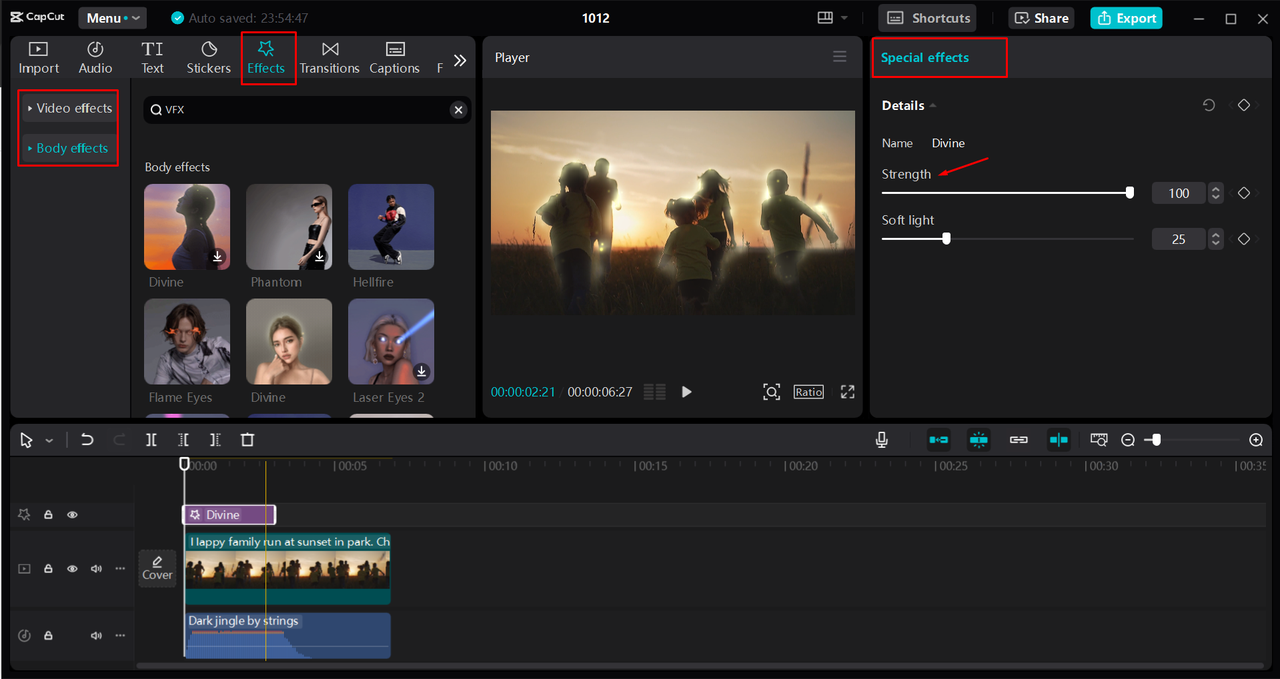
Task: Start voice recording with microphone icon
Action: (882, 440)
